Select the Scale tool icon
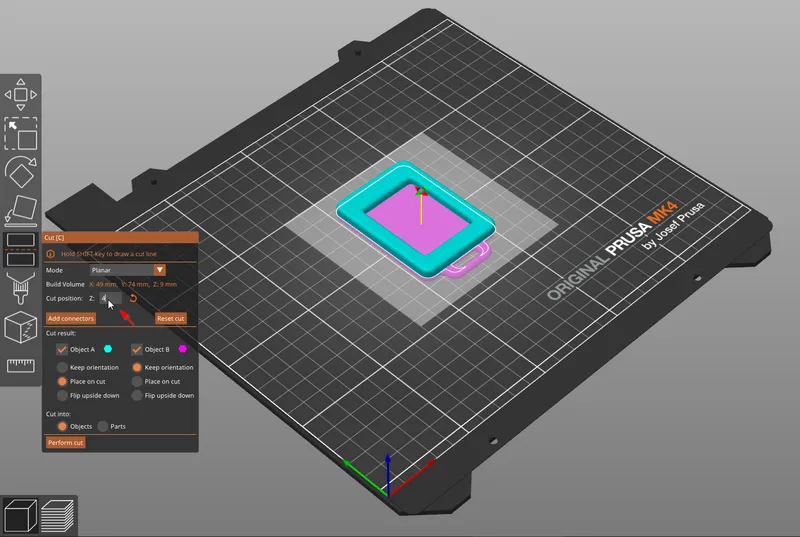The width and height of the screenshot is (800, 537). coord(20,134)
